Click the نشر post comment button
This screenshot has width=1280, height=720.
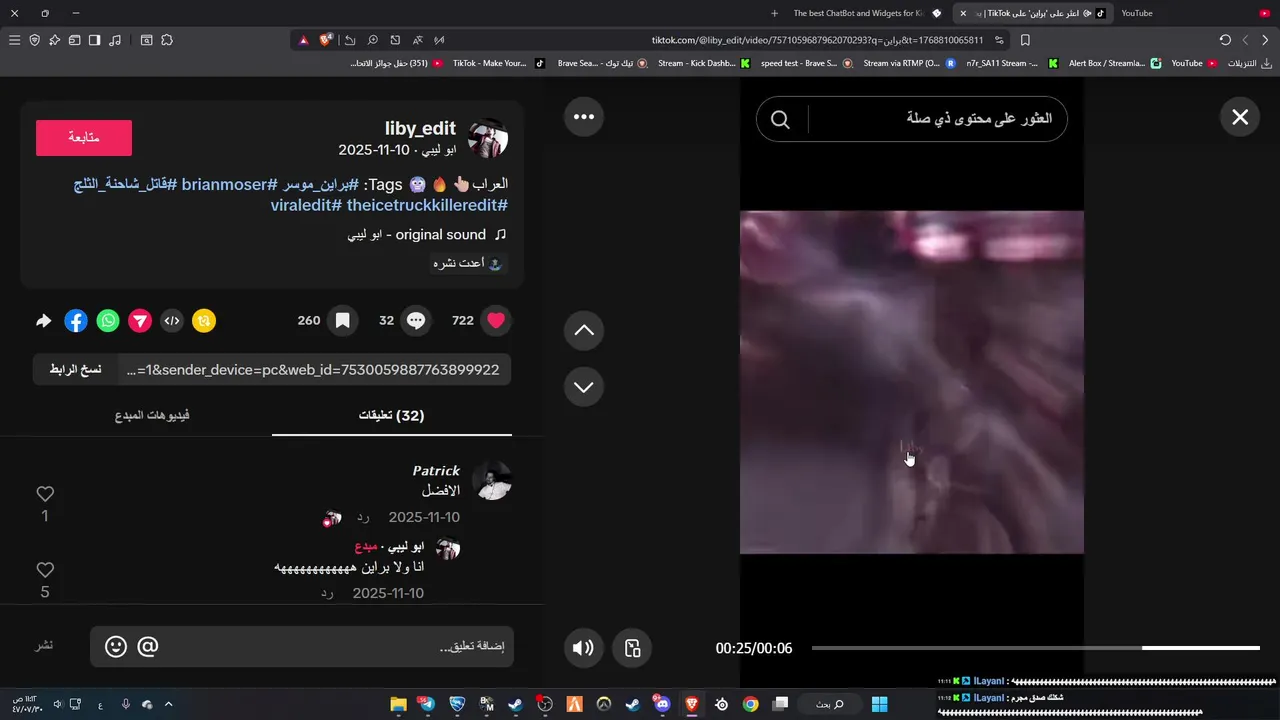click(x=44, y=645)
